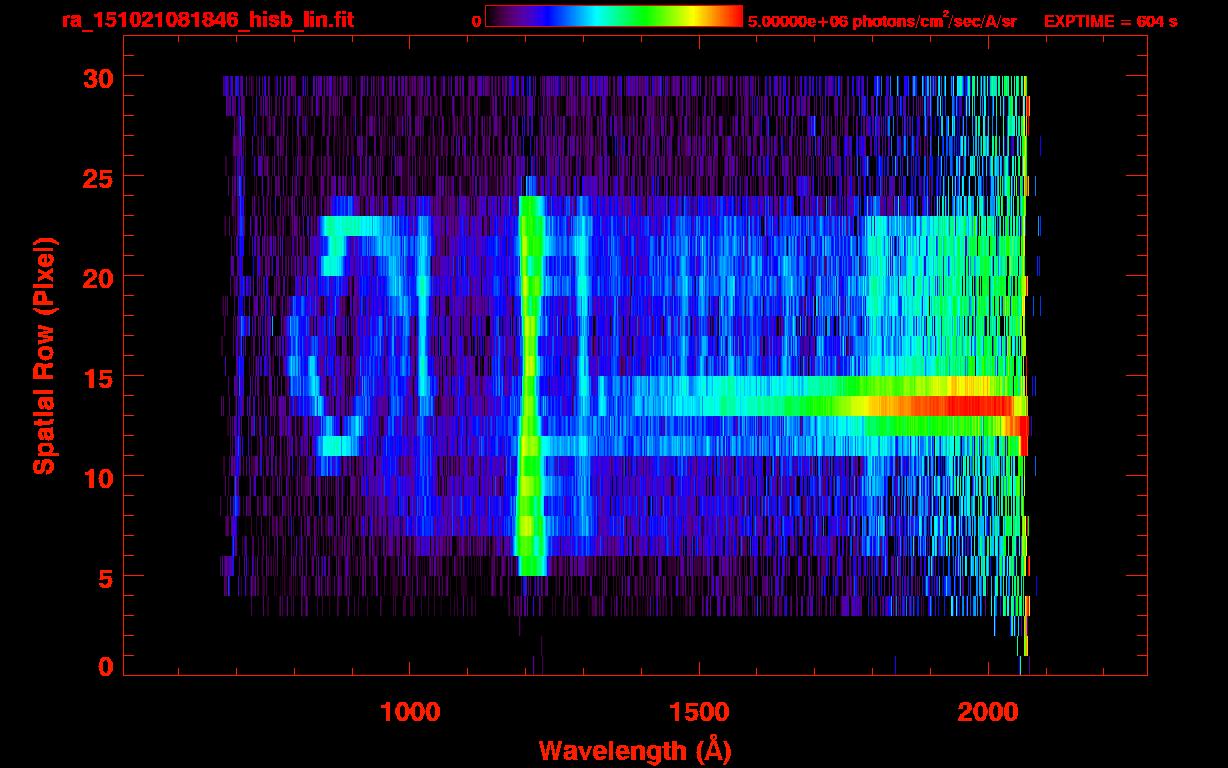Click the color scale bar at top
The height and width of the screenshot is (768, 1228).
614,17
